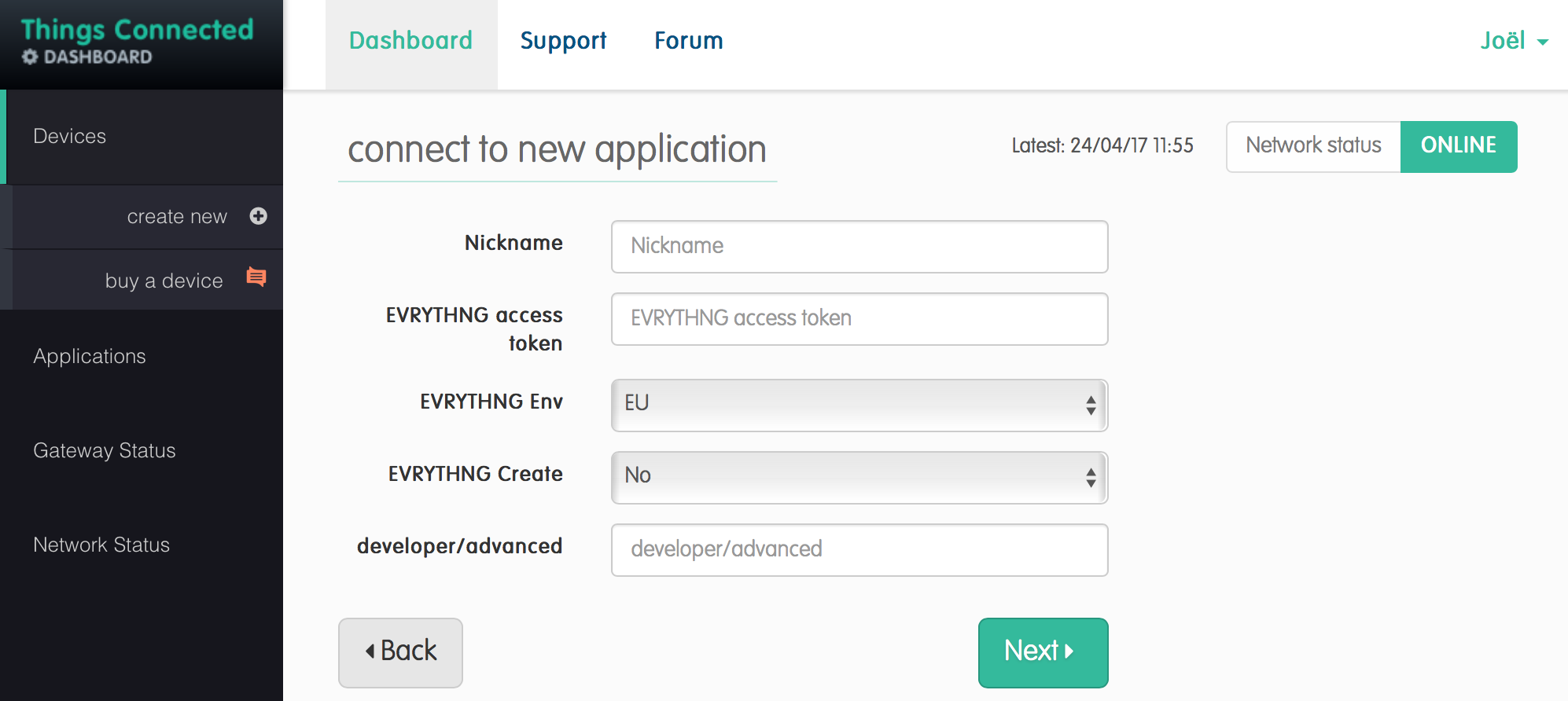This screenshot has width=1568, height=701.
Task: Click the Next button
Action: 1043,652
